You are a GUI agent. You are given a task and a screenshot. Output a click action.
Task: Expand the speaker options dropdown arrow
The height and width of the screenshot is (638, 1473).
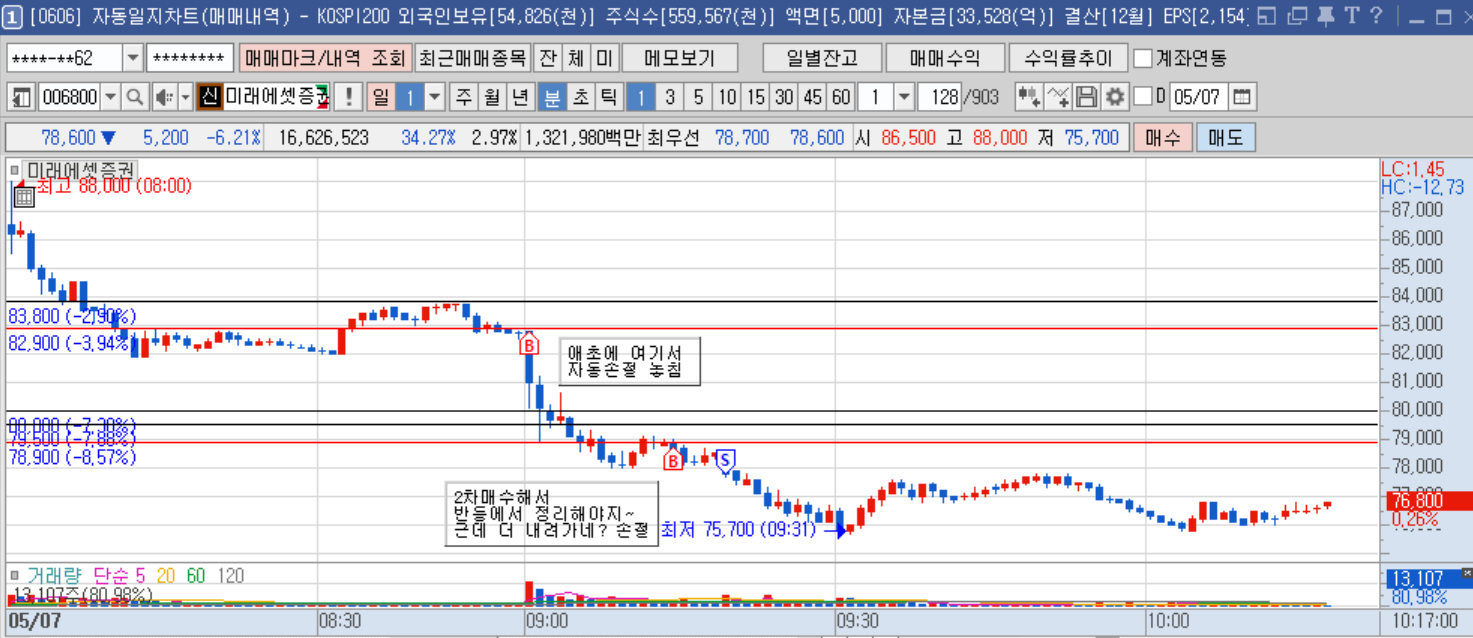pyautogui.click(x=186, y=97)
